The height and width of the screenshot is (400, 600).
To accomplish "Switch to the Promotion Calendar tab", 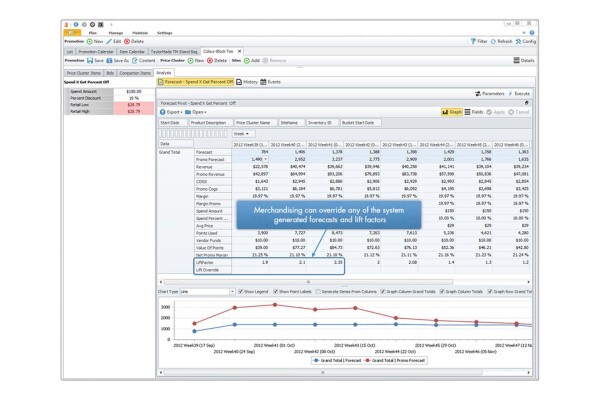I will tap(96, 52).
